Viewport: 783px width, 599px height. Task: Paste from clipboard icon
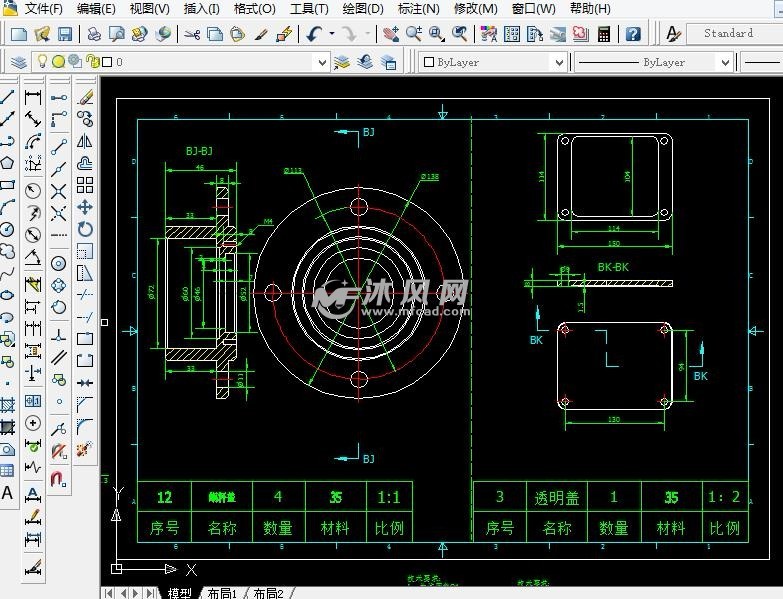[238, 34]
